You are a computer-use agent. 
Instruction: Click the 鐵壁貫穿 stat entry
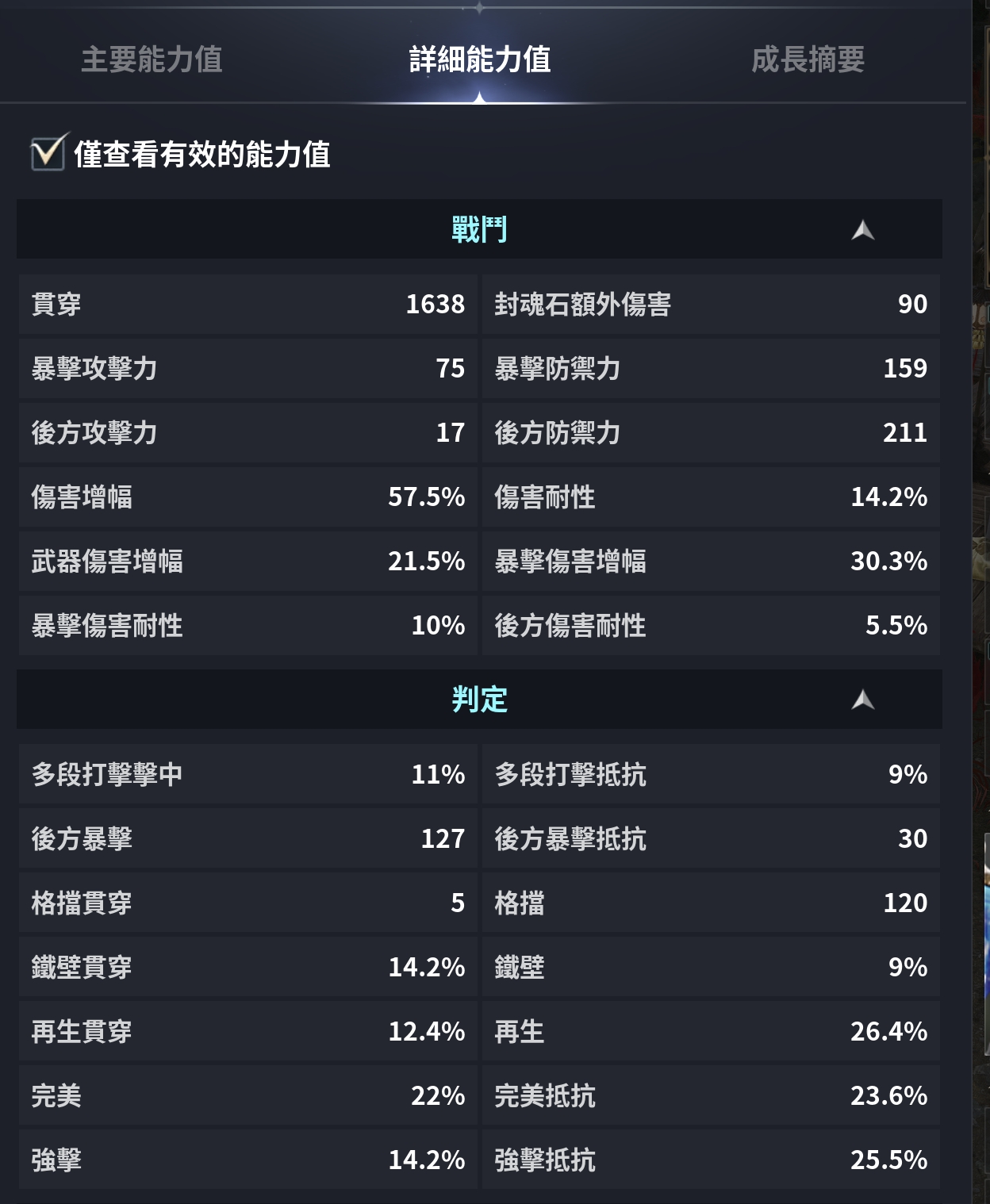point(247,968)
